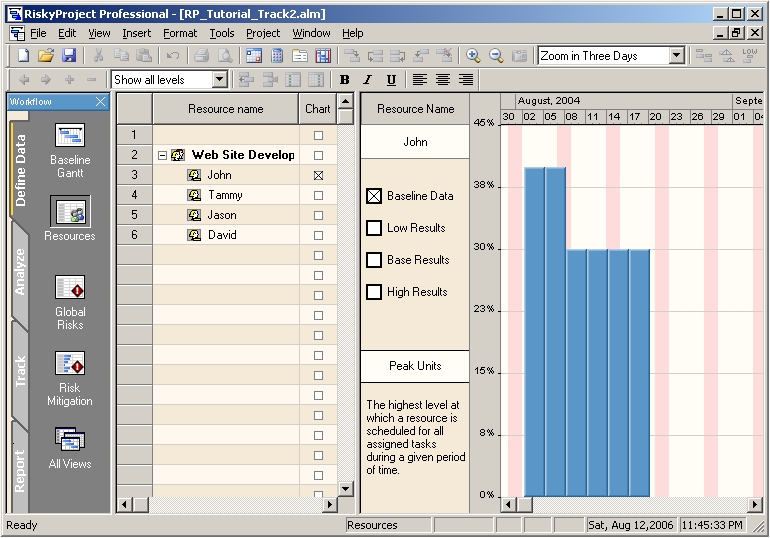Click the Peak Units label box
770x538 pixels.
pyautogui.click(x=415, y=366)
